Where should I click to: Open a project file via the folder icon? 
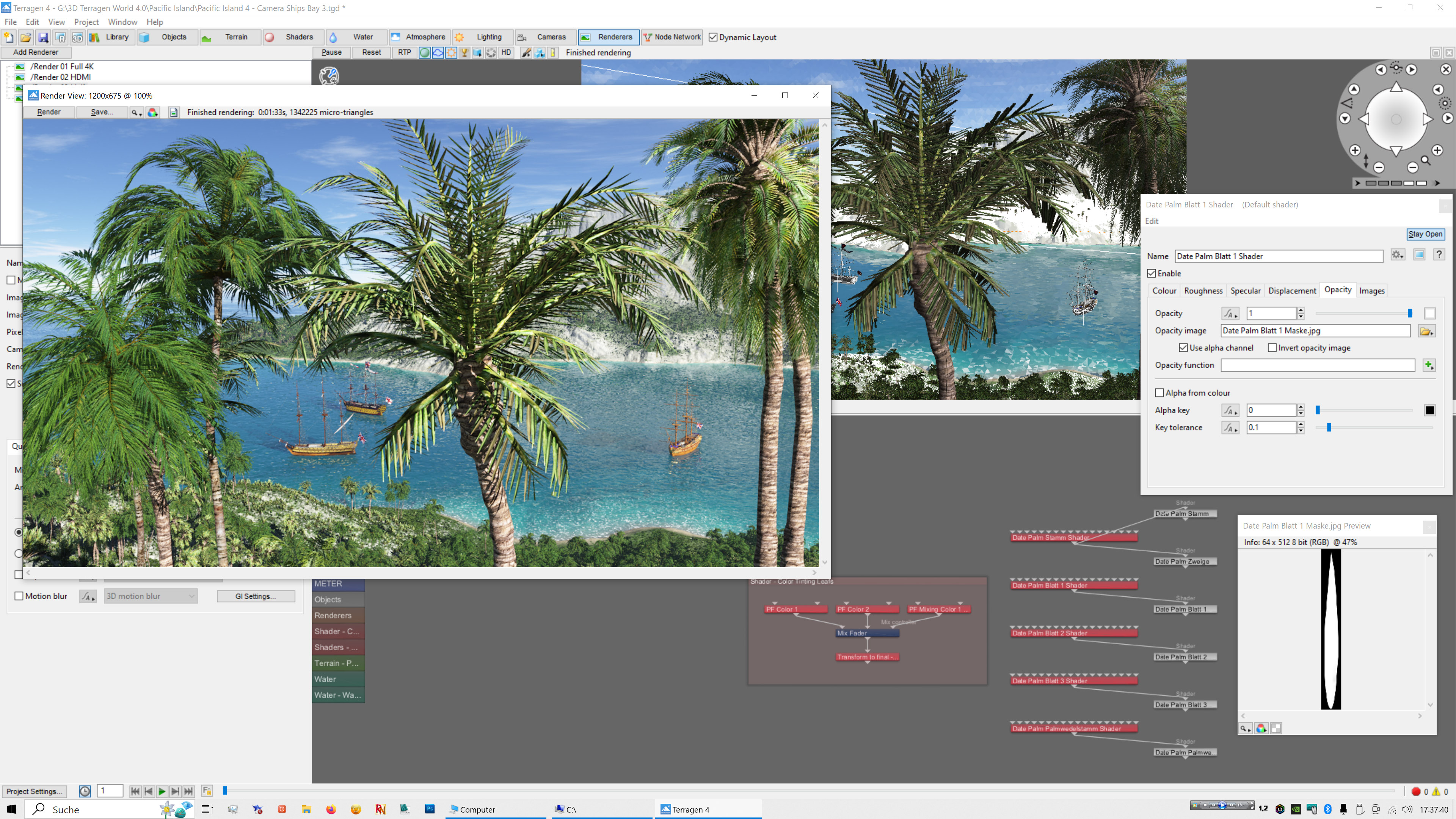(25, 37)
